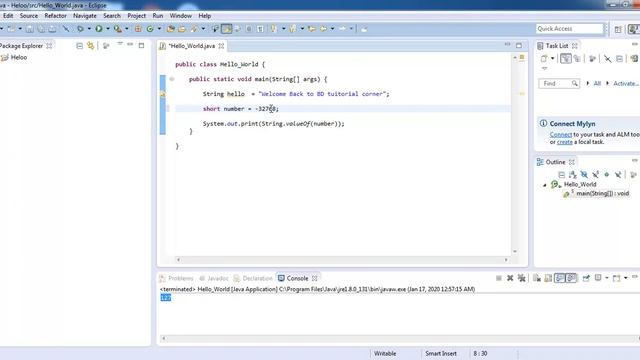Screen dimensions: 640x360
Task: Click the Run Last Tool (external tools) icon
Action: point(118,29)
